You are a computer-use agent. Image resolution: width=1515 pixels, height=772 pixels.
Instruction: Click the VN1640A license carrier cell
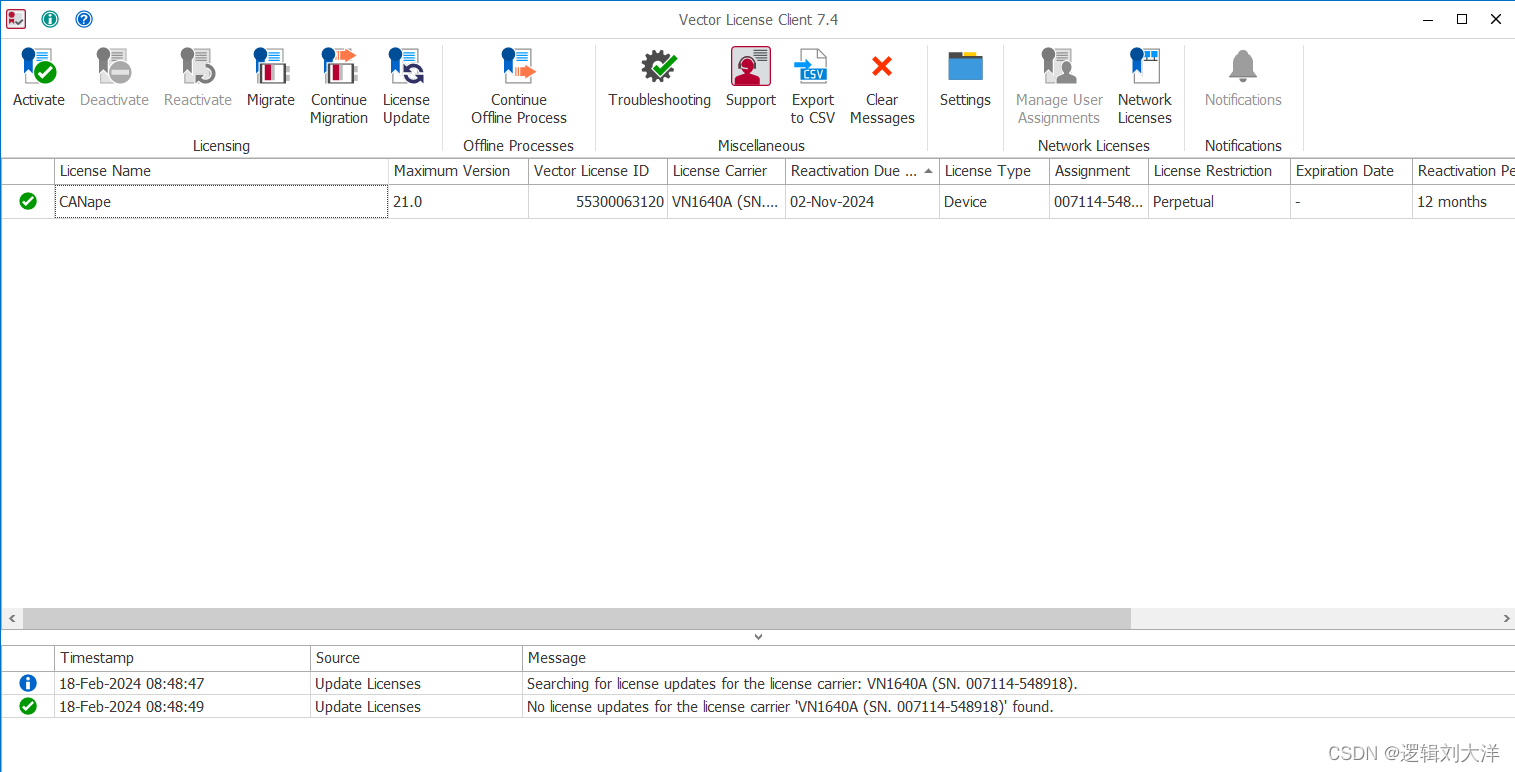[x=726, y=202]
